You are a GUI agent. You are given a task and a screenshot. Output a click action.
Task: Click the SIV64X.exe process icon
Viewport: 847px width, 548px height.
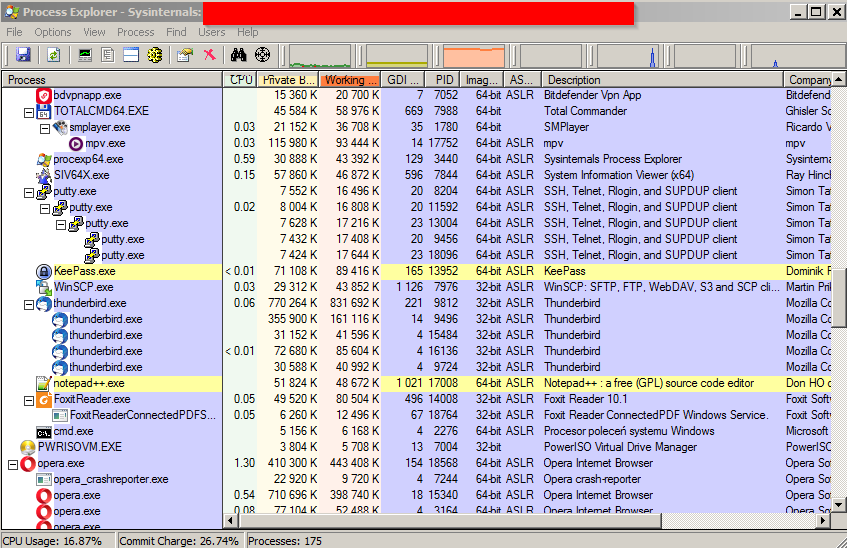[44, 176]
